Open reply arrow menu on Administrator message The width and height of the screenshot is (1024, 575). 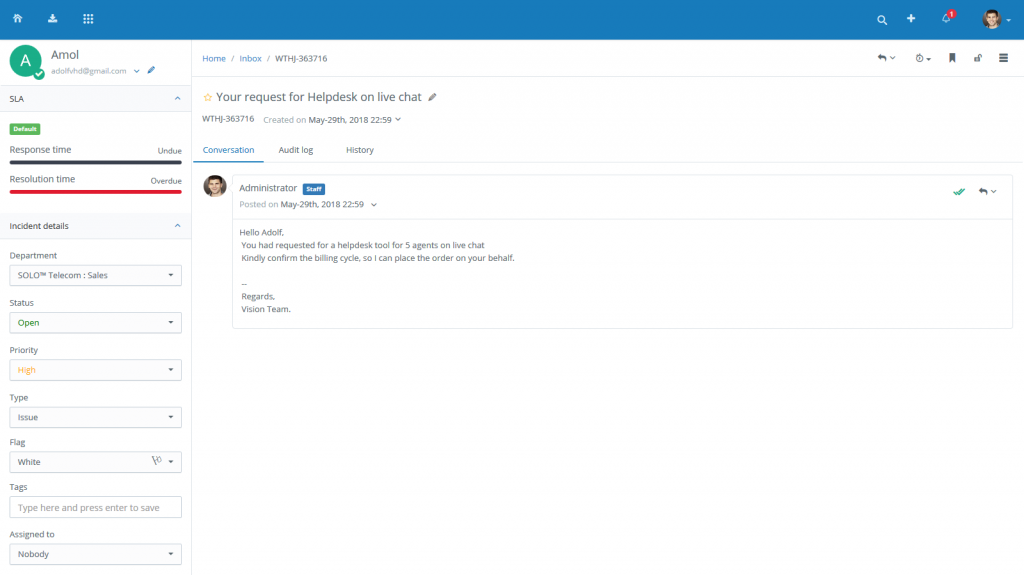(x=987, y=191)
